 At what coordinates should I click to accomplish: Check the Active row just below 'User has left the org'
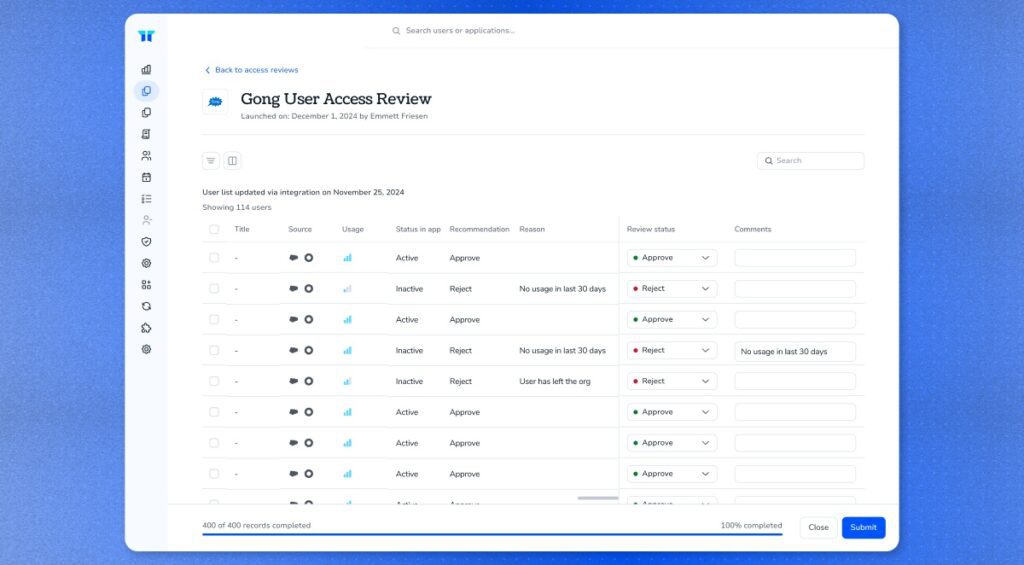pos(214,412)
